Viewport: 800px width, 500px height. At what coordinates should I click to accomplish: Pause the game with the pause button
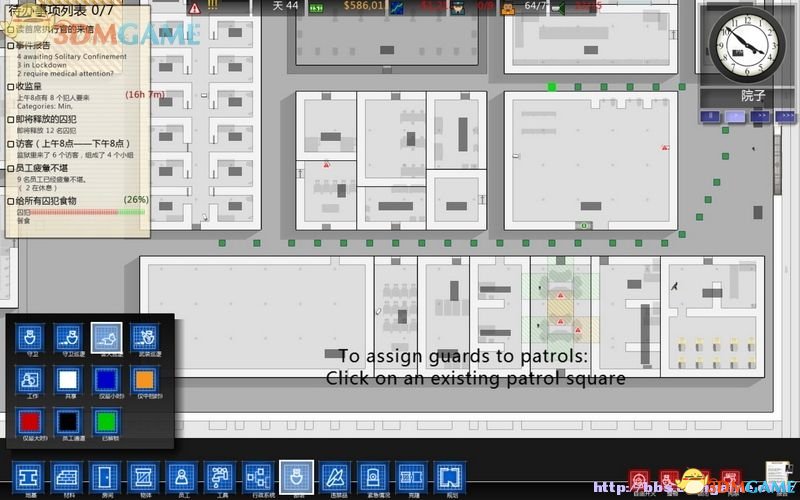point(709,116)
